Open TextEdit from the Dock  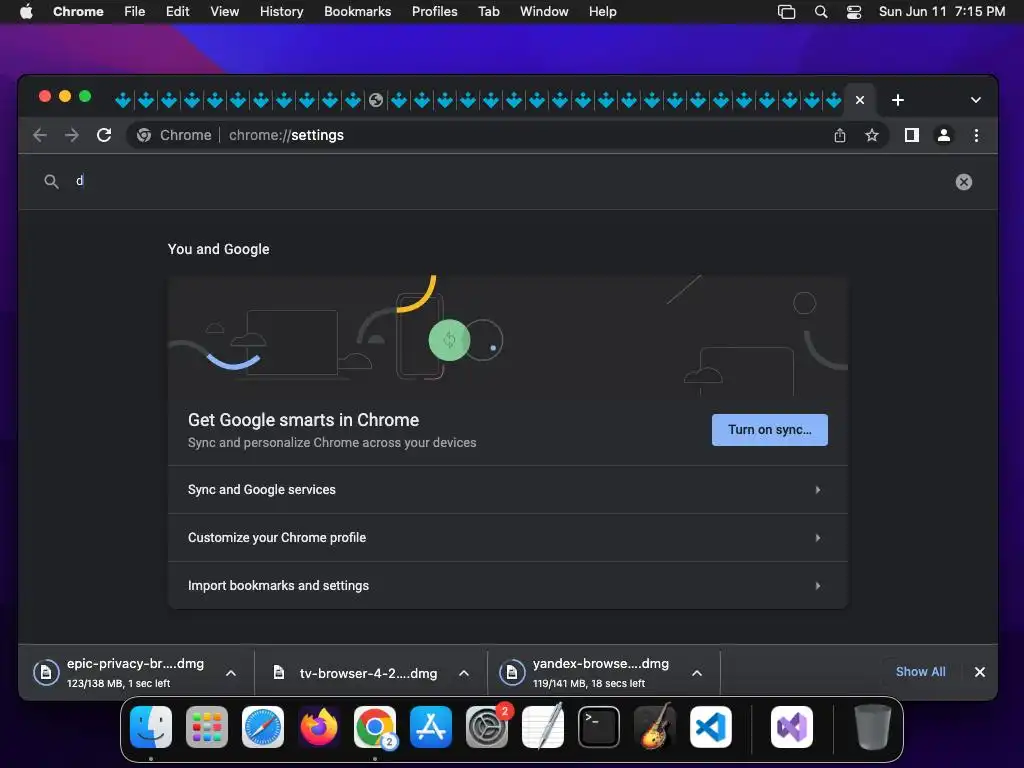[543, 727]
